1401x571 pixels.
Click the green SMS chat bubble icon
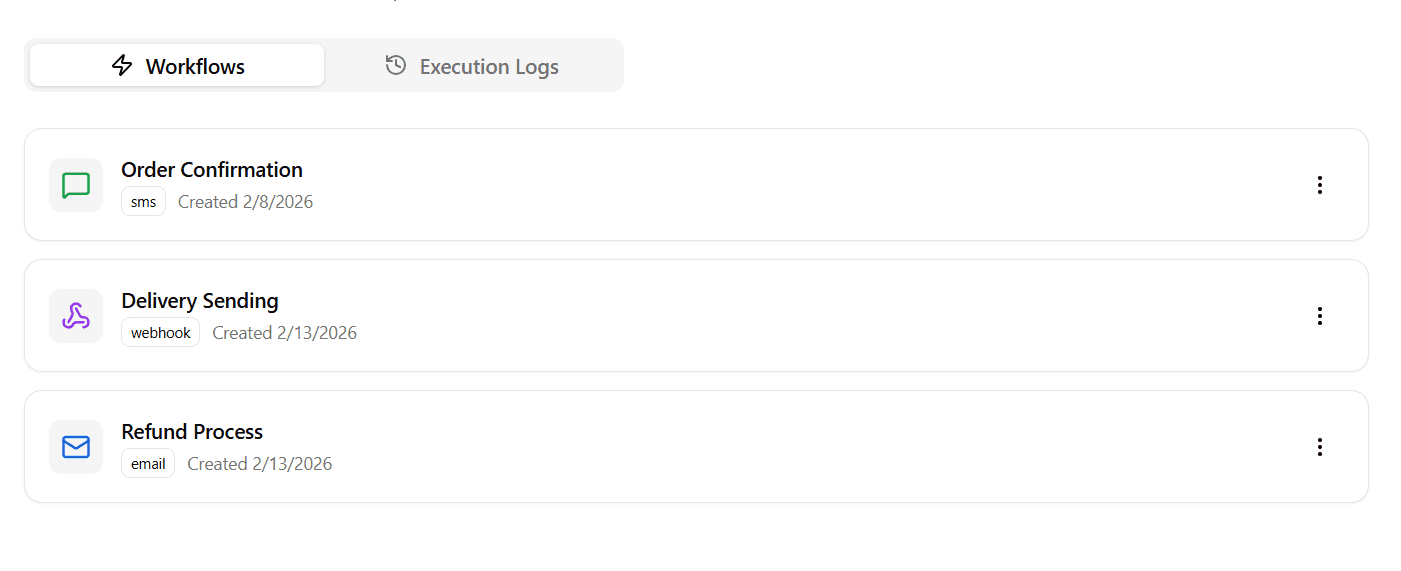tap(76, 185)
